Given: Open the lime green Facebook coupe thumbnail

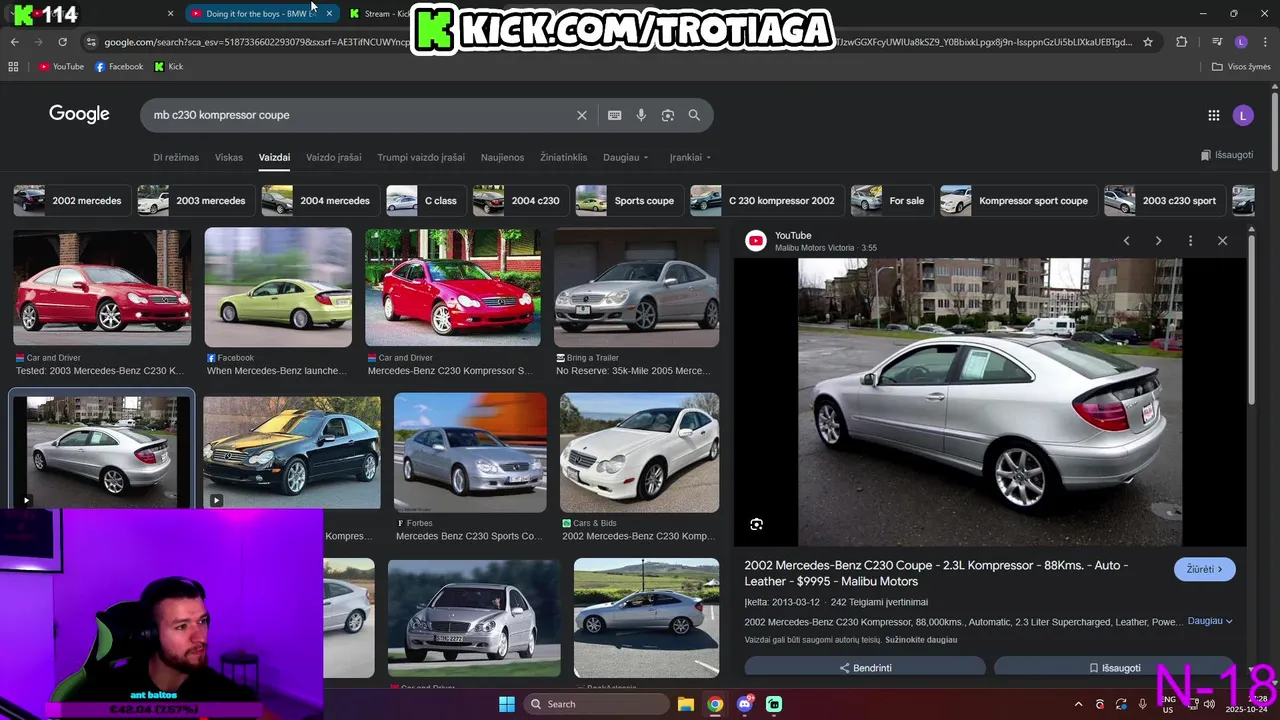Looking at the screenshot, I should tap(278, 287).
